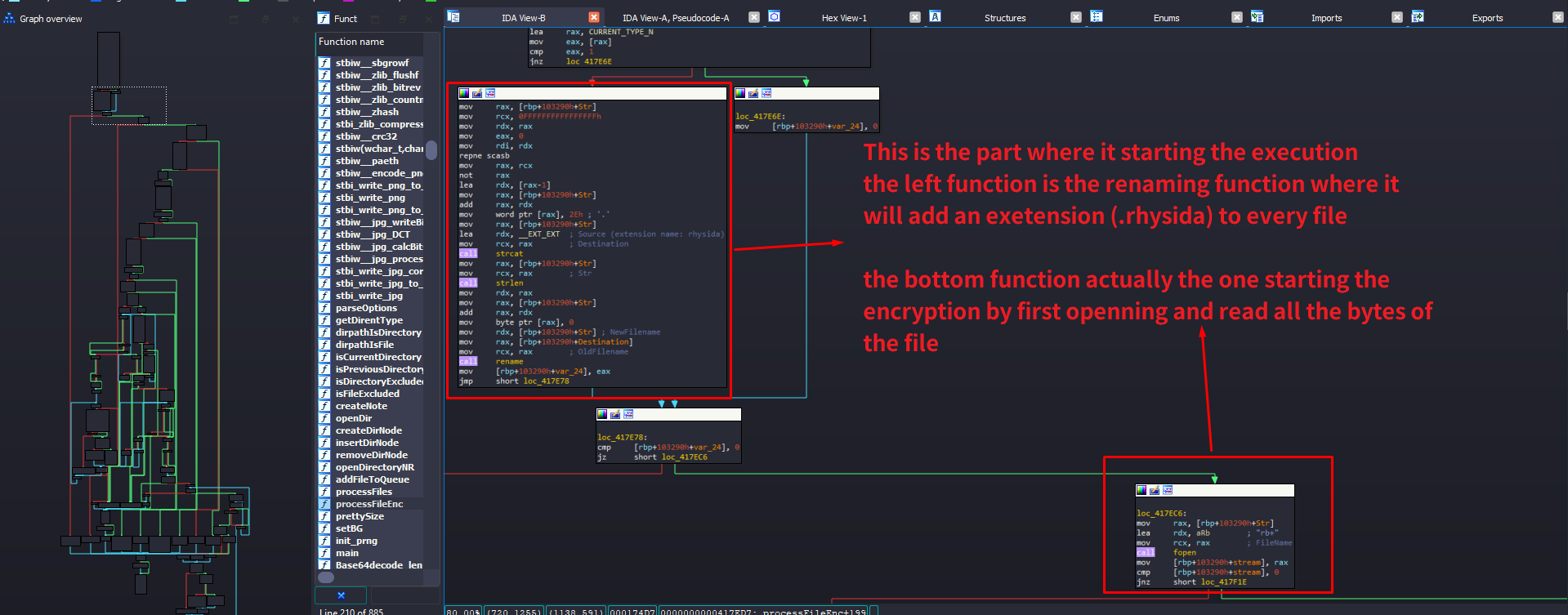The height and width of the screenshot is (615, 1568).
Task: Close the Hex View-1 tab
Action: point(915,17)
